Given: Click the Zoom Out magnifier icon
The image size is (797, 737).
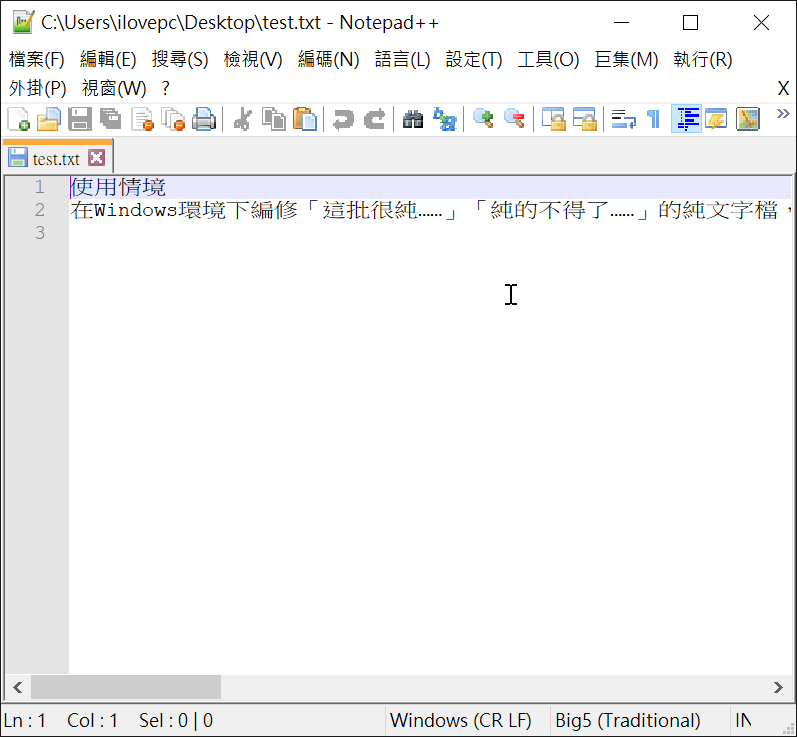Looking at the screenshot, I should (x=514, y=119).
